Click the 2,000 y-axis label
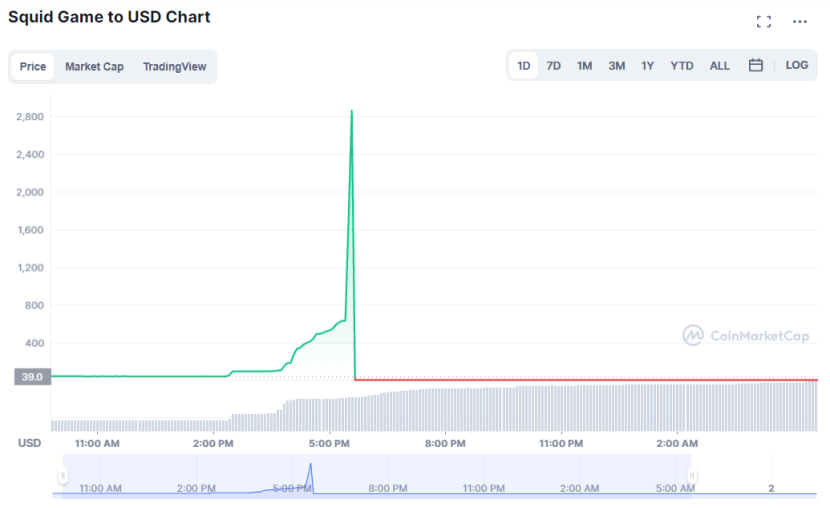Image resolution: width=830 pixels, height=508 pixels. [x=30, y=192]
